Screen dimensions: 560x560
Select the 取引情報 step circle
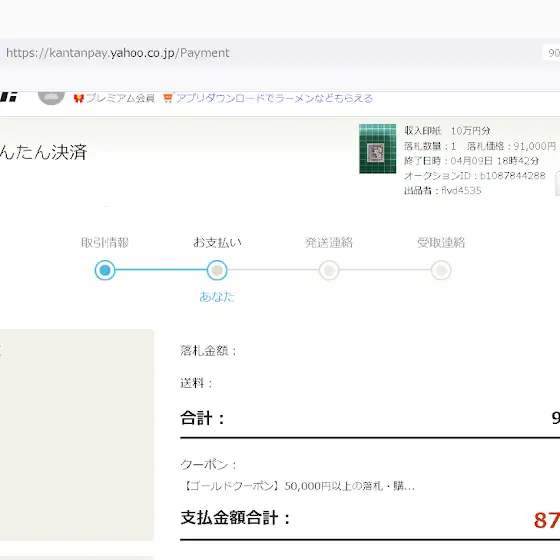pos(105,270)
